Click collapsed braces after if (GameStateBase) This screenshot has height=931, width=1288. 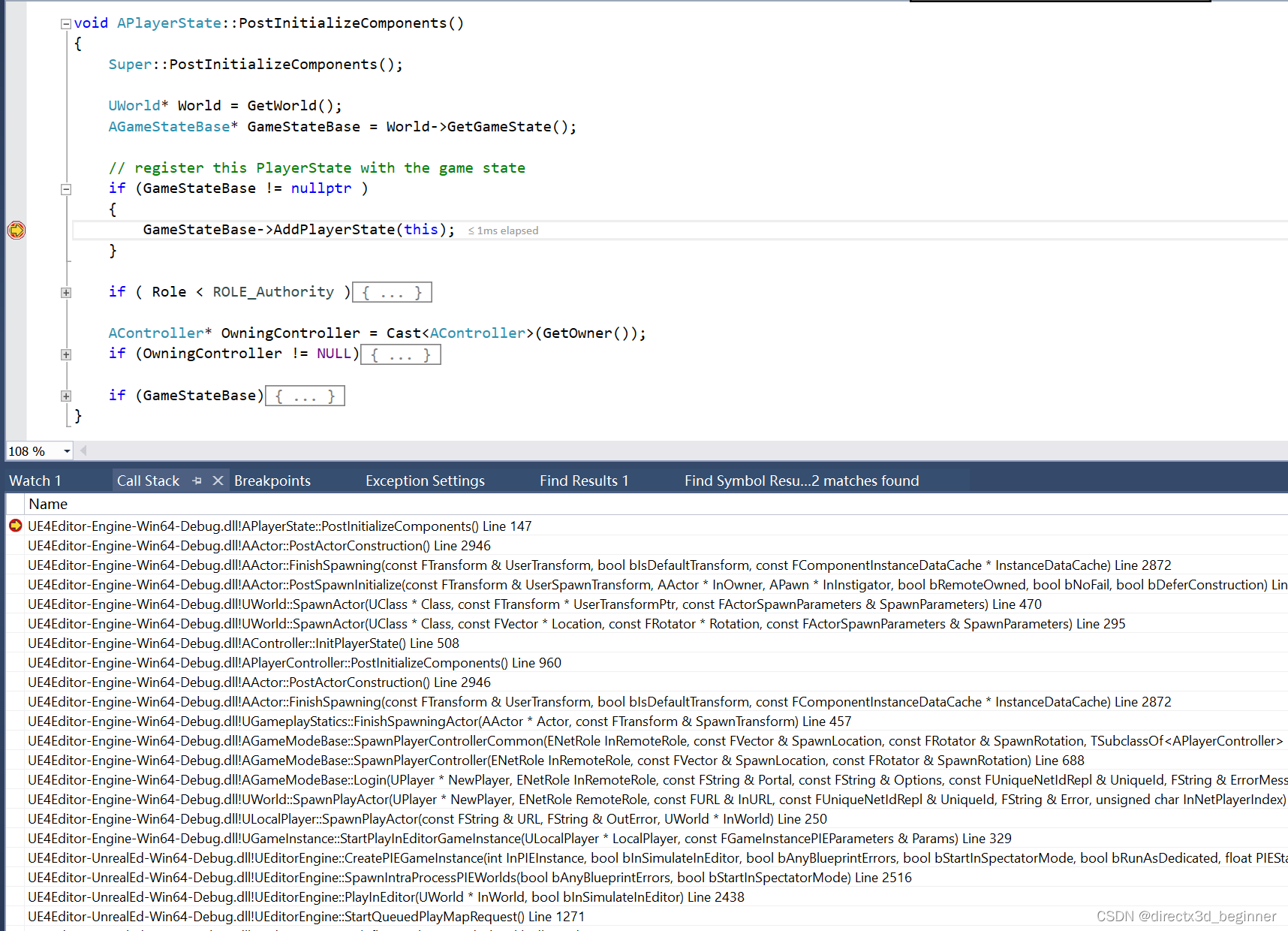pos(305,396)
